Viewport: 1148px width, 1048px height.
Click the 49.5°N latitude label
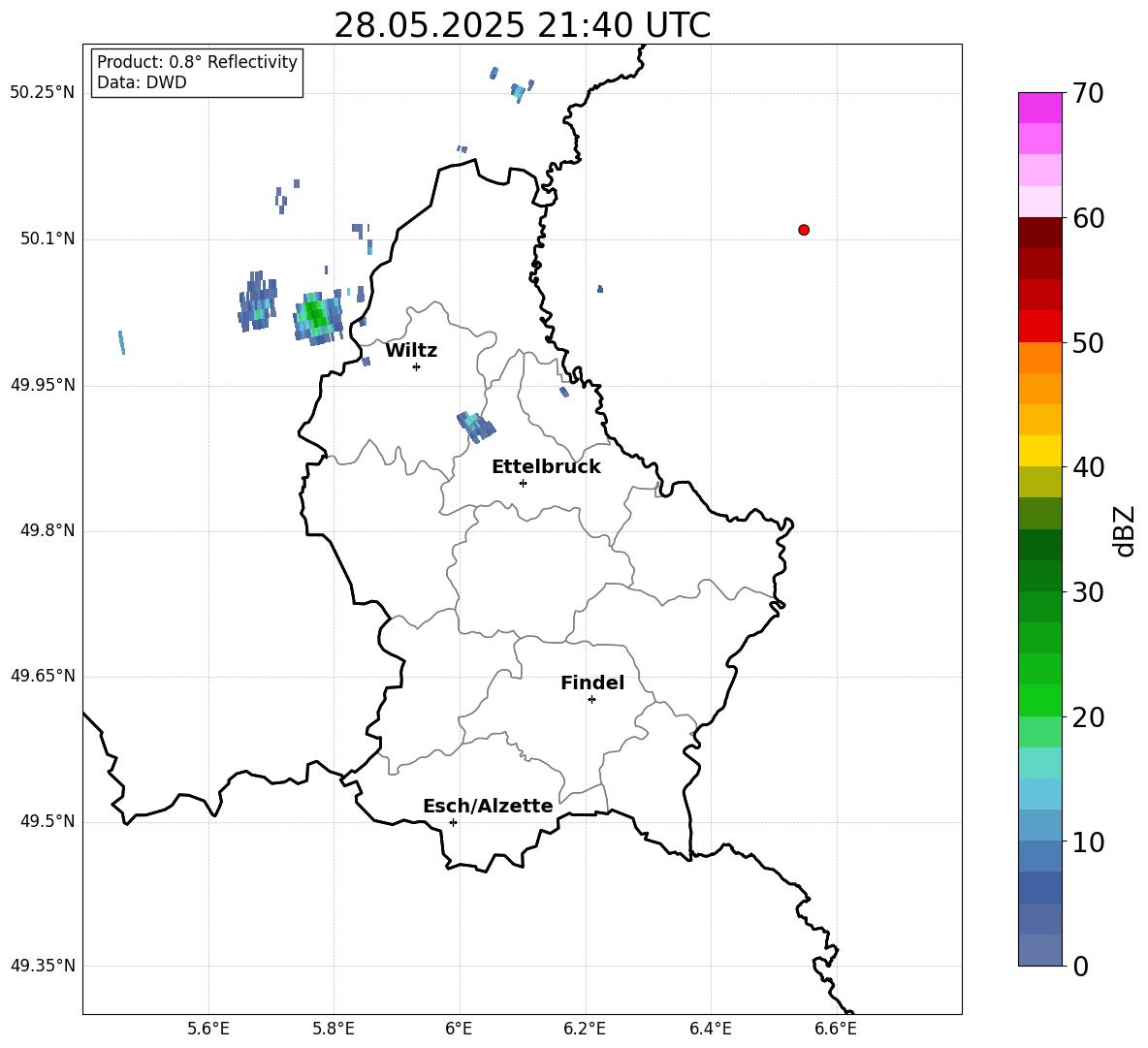point(48,821)
